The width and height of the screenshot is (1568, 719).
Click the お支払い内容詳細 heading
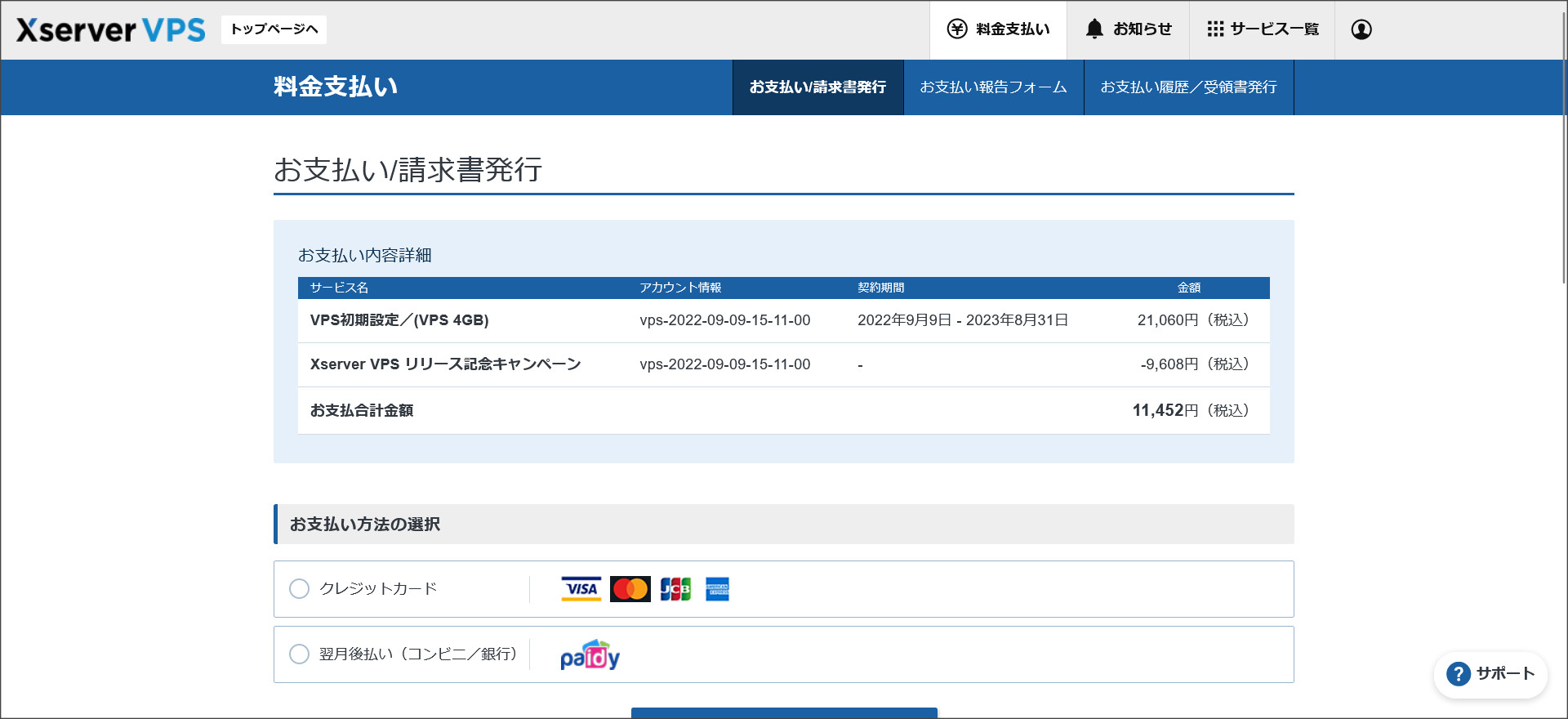point(365,256)
